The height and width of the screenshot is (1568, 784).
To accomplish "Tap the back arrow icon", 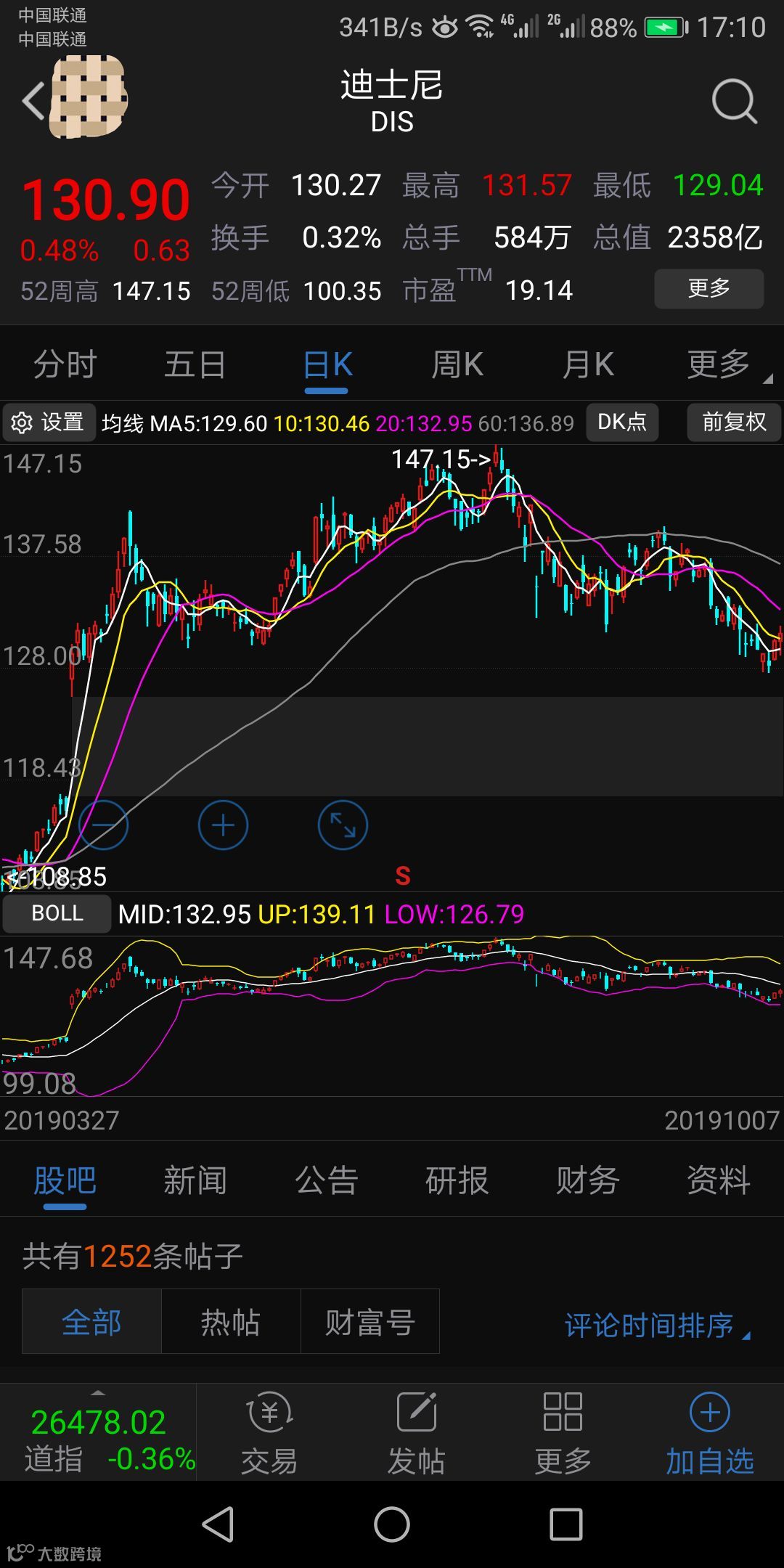I will click(33, 100).
